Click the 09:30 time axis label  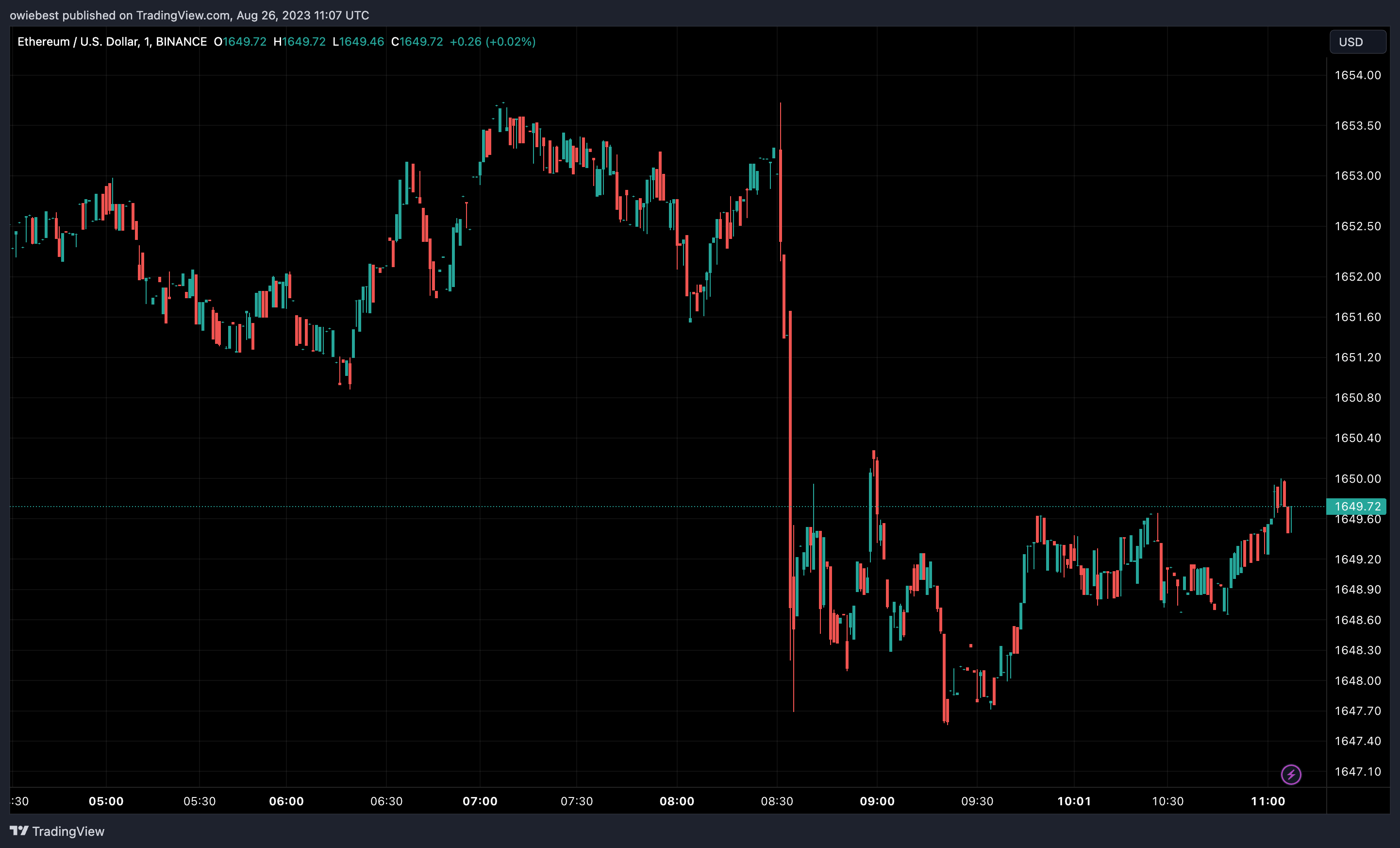click(977, 801)
